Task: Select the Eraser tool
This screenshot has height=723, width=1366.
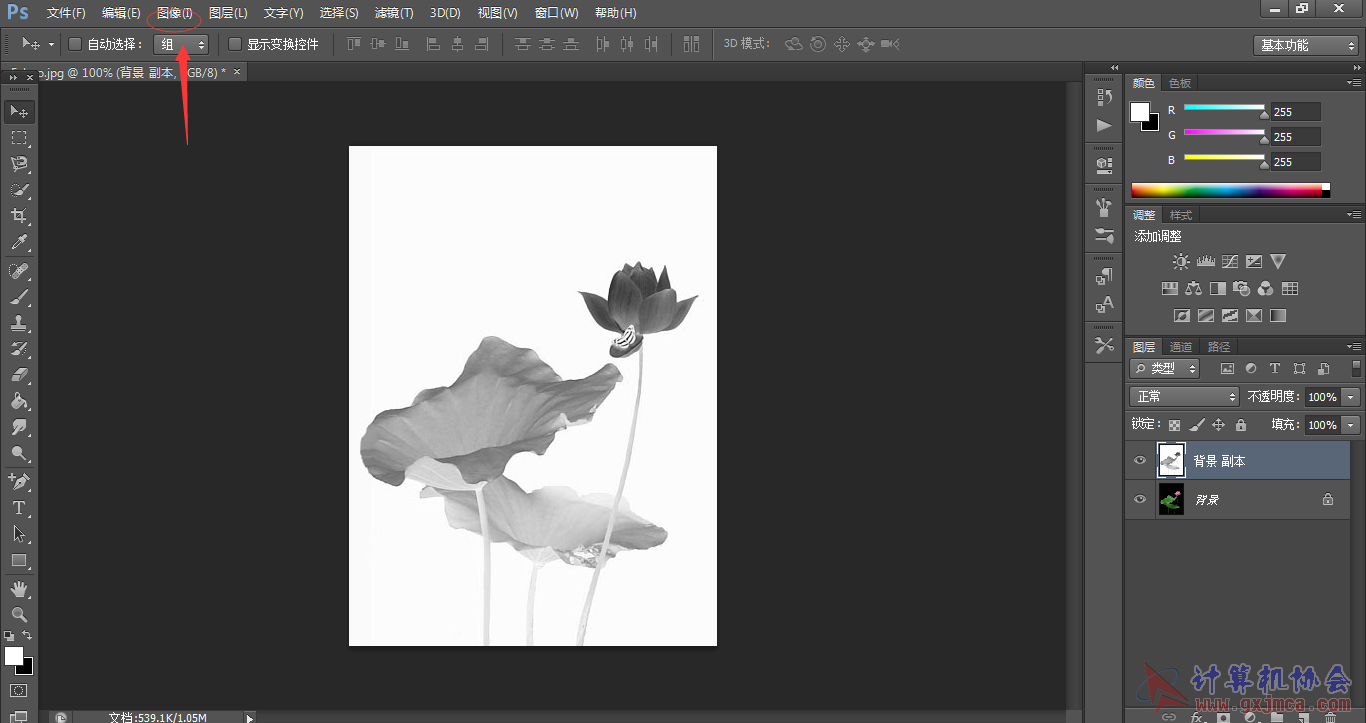Action: 19,376
